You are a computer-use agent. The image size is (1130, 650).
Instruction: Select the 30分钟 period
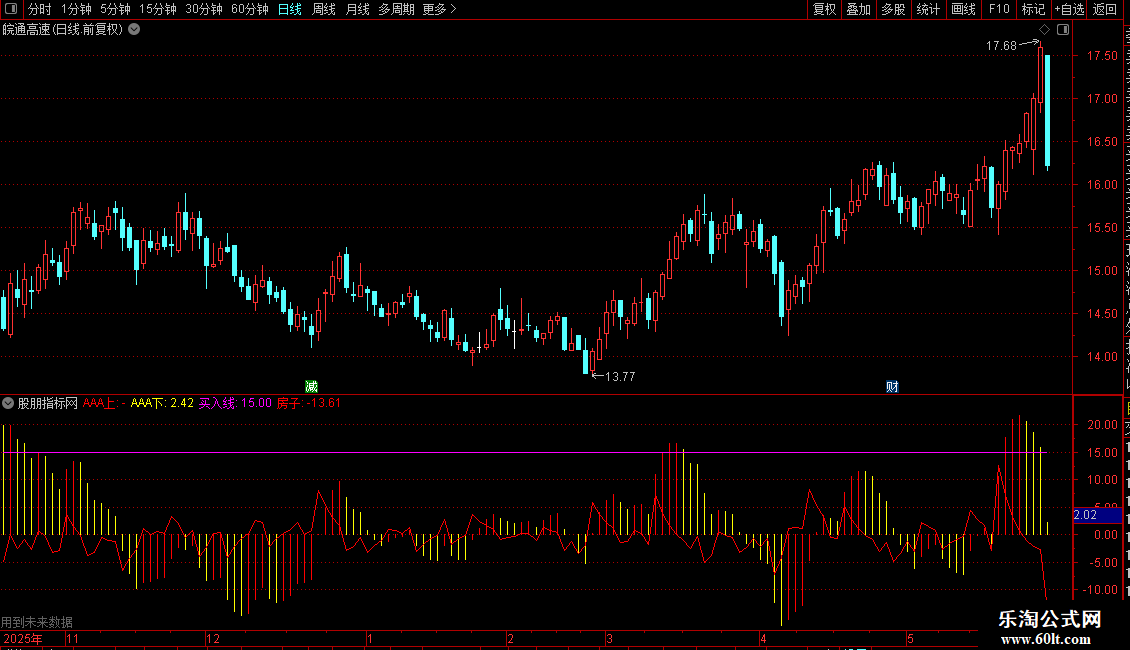point(203,9)
